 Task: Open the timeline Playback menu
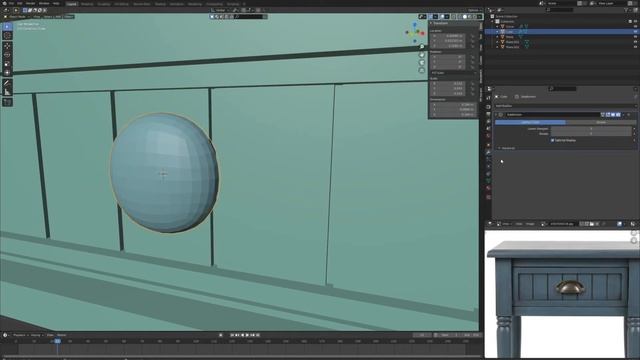(x=20, y=335)
